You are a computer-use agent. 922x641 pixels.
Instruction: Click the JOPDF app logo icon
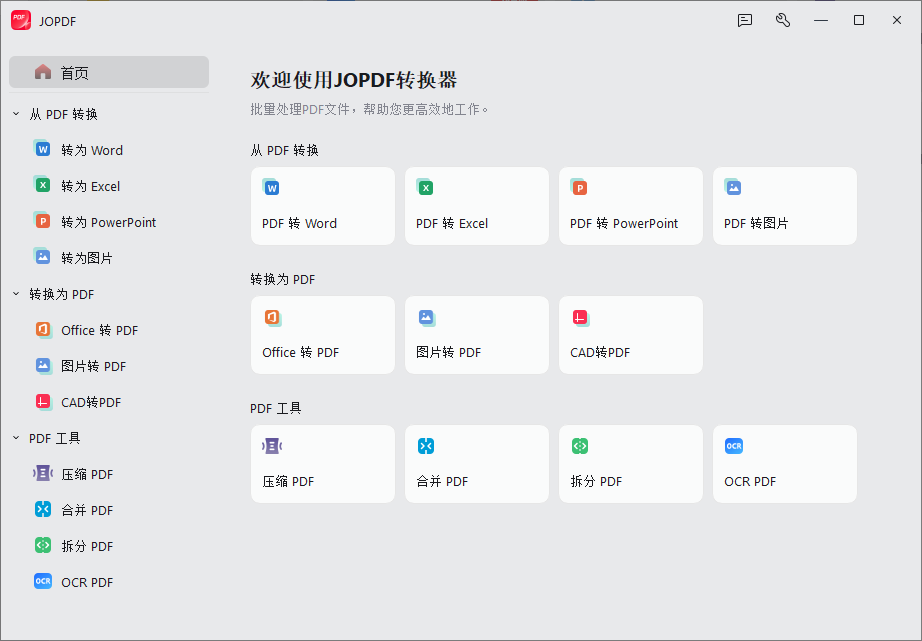click(x=21, y=20)
